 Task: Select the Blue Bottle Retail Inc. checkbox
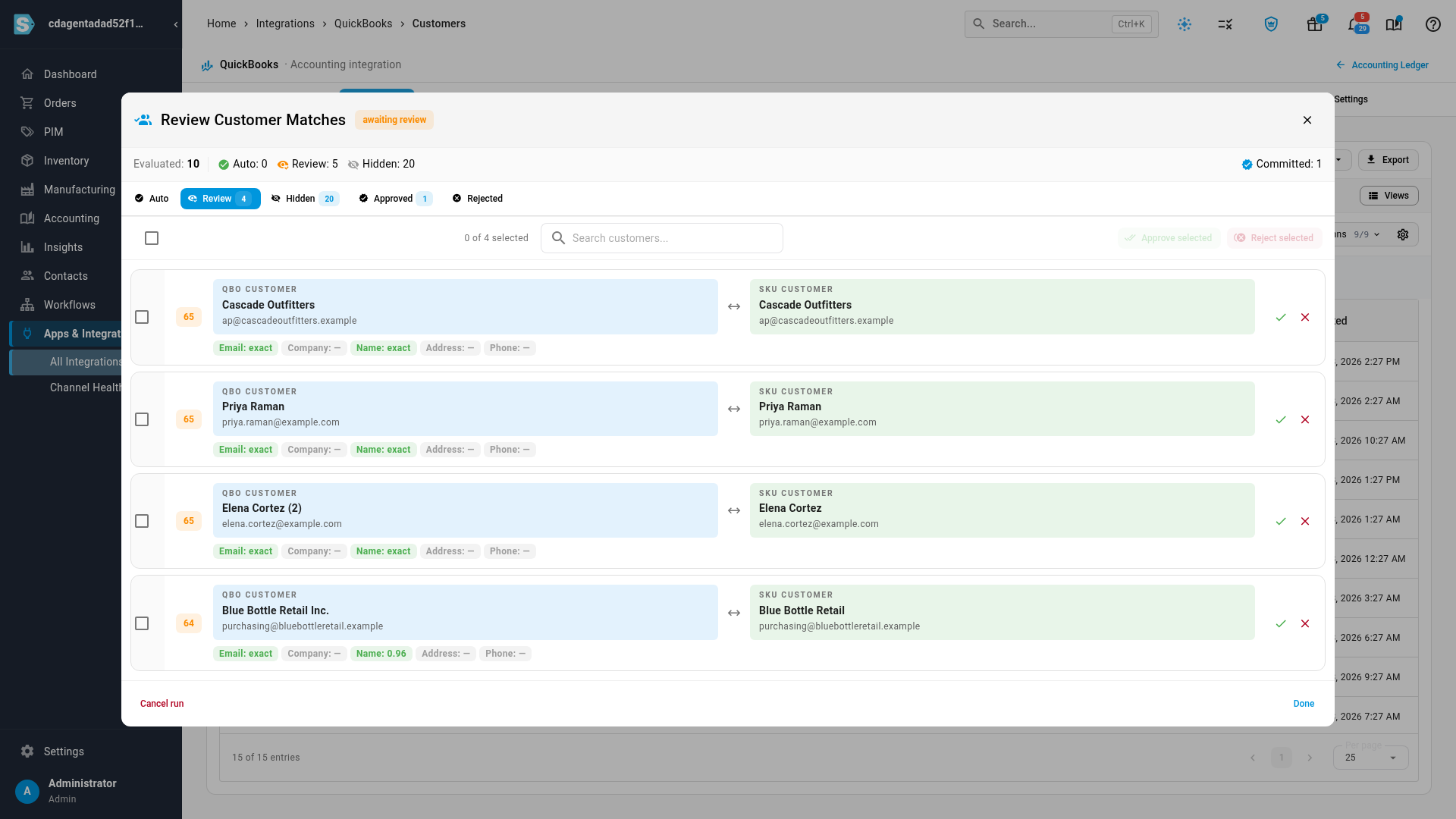[142, 623]
